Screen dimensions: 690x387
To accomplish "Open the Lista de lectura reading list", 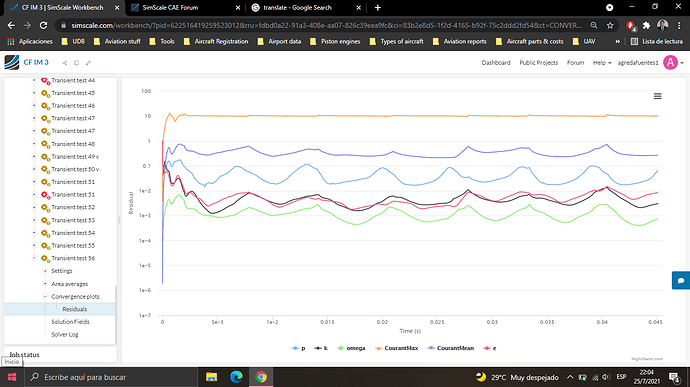I will (657, 41).
